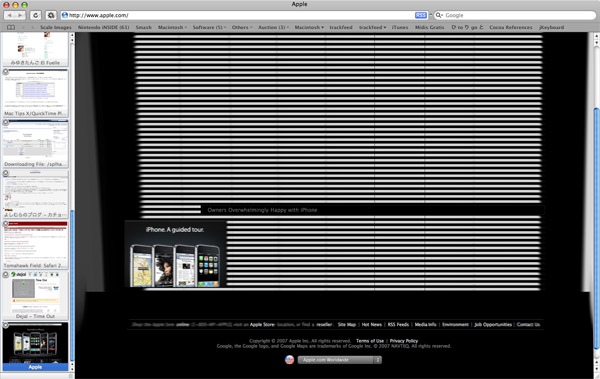The height and width of the screenshot is (379, 600).
Task: Open the iTunes bookmark in the bookmarks bar
Action: tap(400, 28)
